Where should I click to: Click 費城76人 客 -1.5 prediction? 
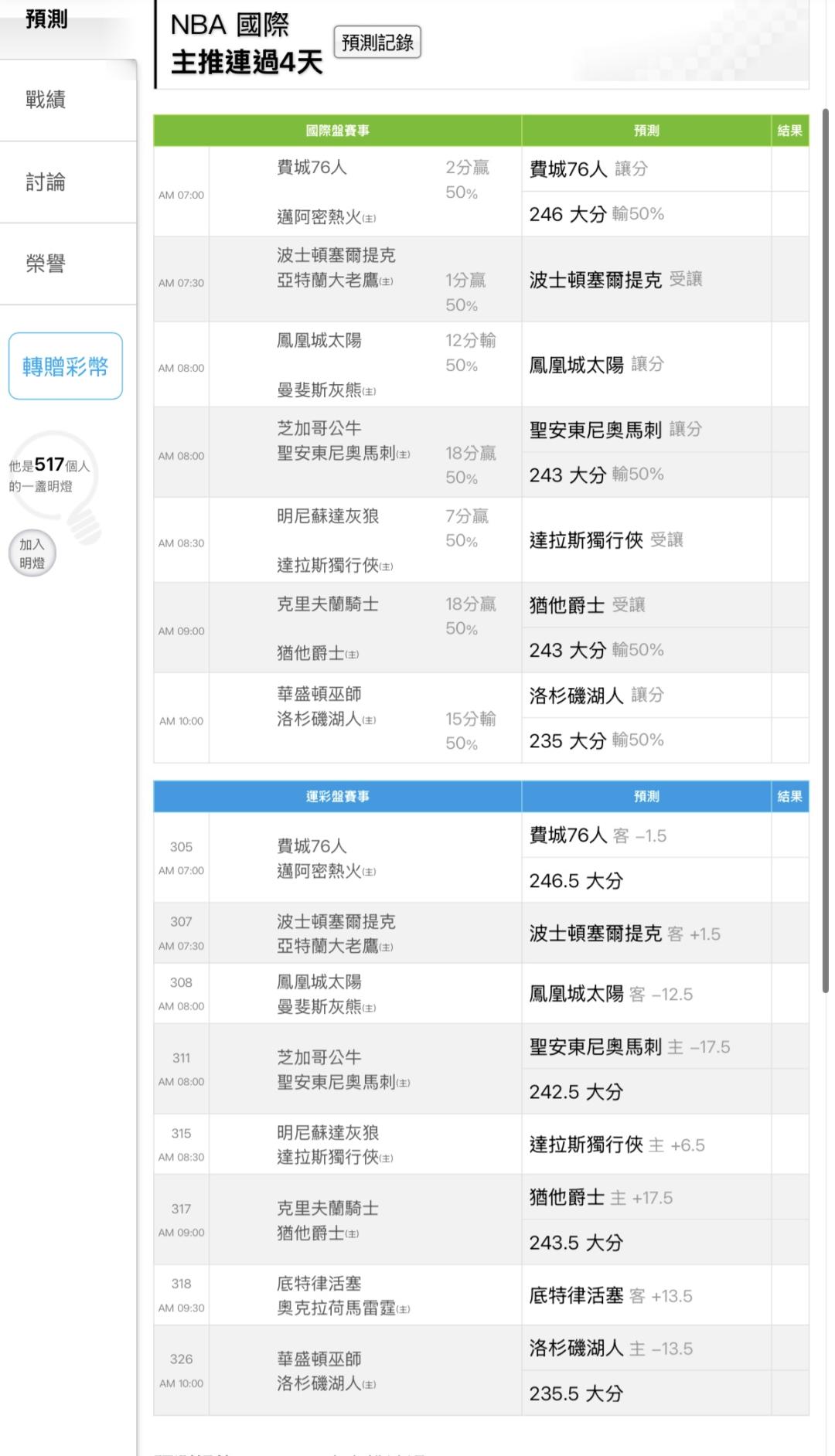pyautogui.click(x=598, y=835)
